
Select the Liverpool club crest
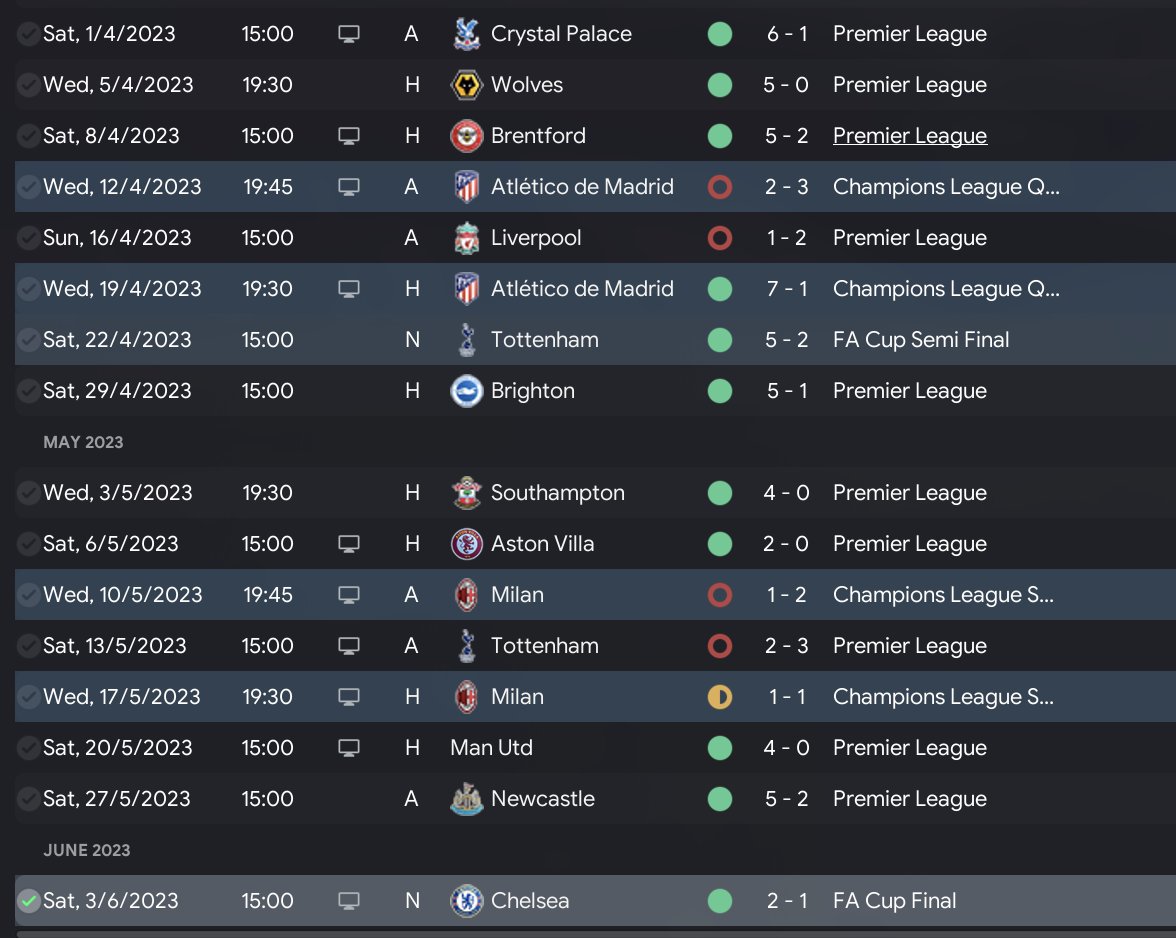tap(467, 238)
